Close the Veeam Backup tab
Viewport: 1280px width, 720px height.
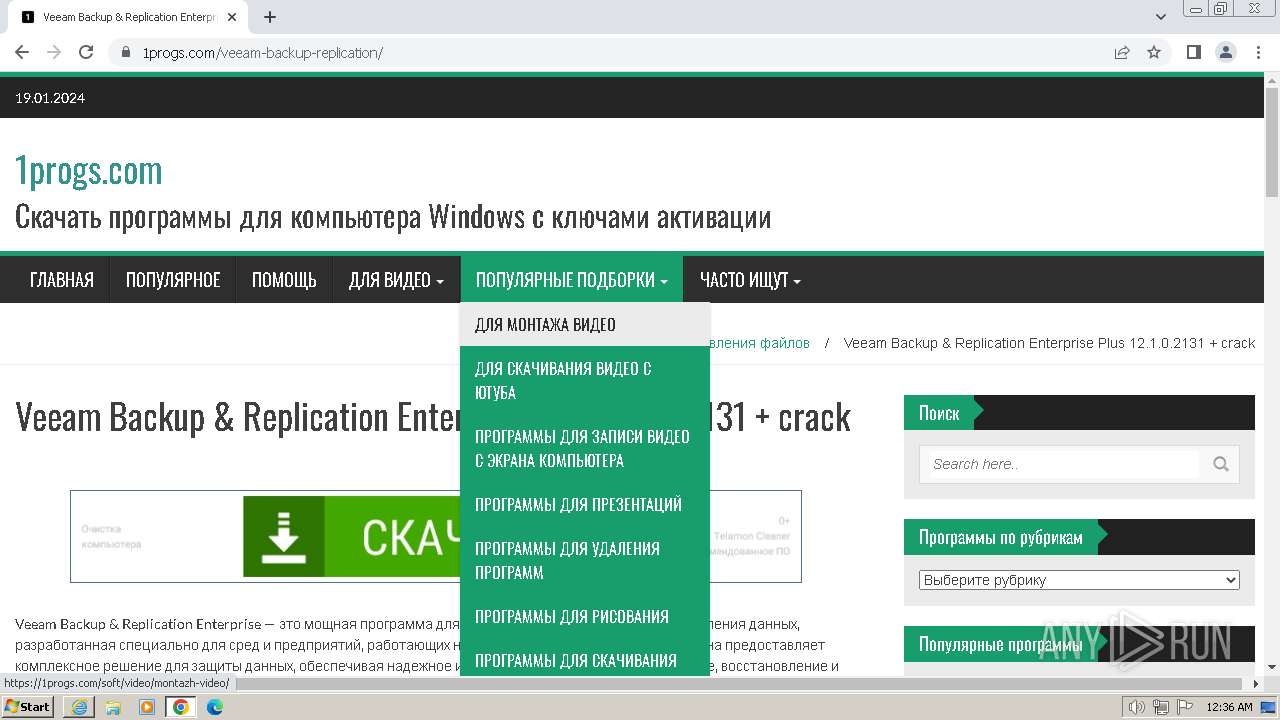(232, 17)
